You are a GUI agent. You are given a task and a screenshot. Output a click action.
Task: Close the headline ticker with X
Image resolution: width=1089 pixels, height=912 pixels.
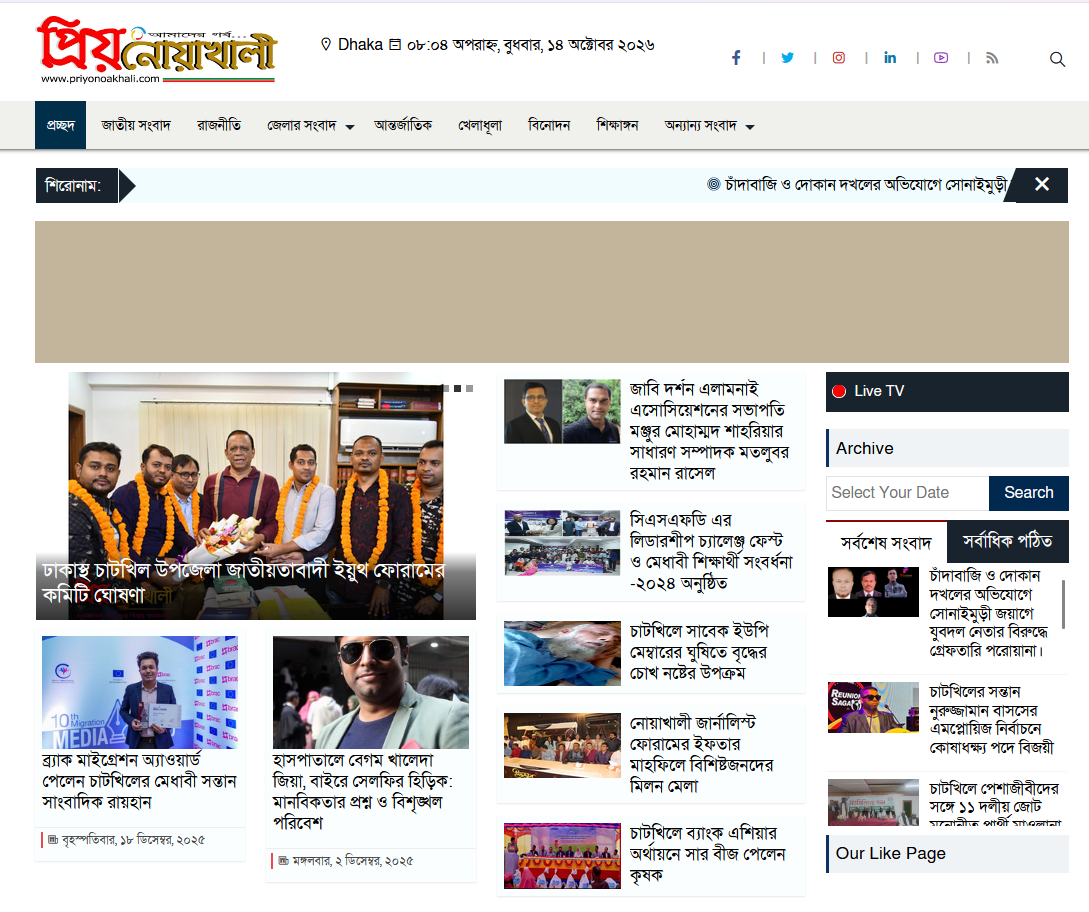point(1041,185)
